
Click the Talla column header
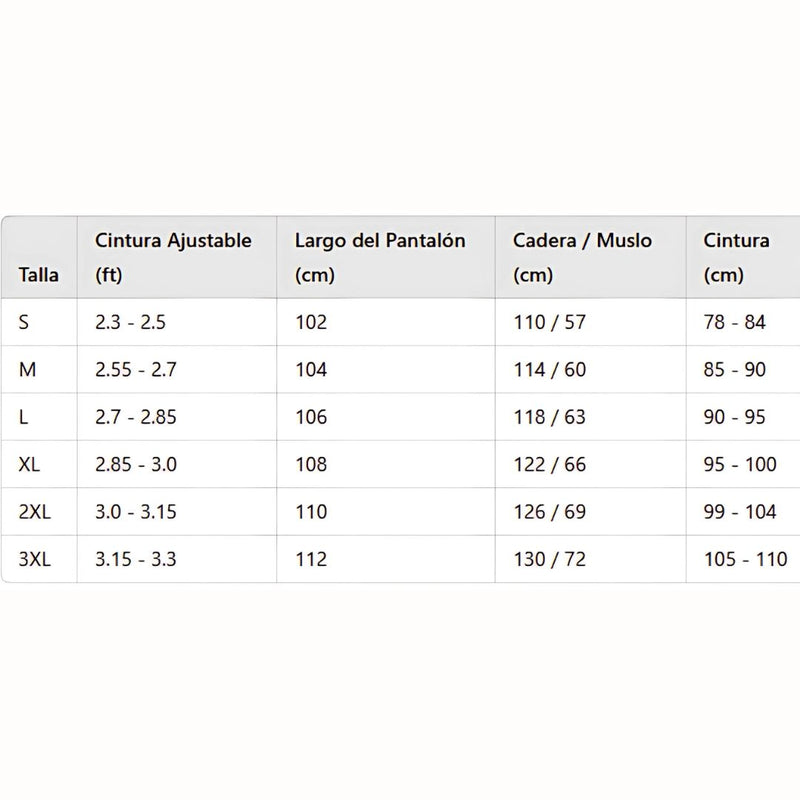pyautogui.click(x=39, y=275)
